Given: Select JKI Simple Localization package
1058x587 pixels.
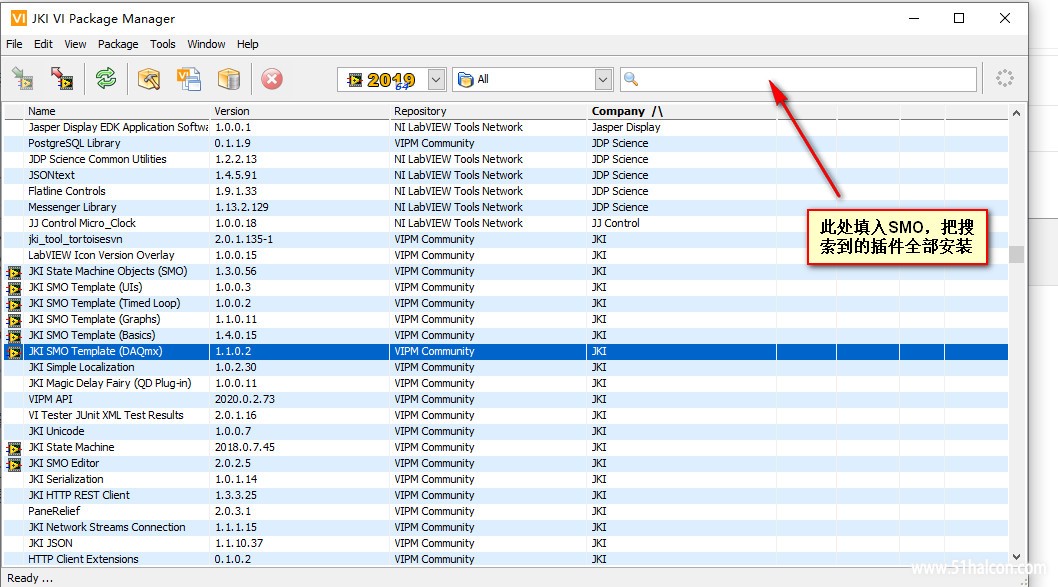Looking at the screenshot, I should [x=506, y=367].
